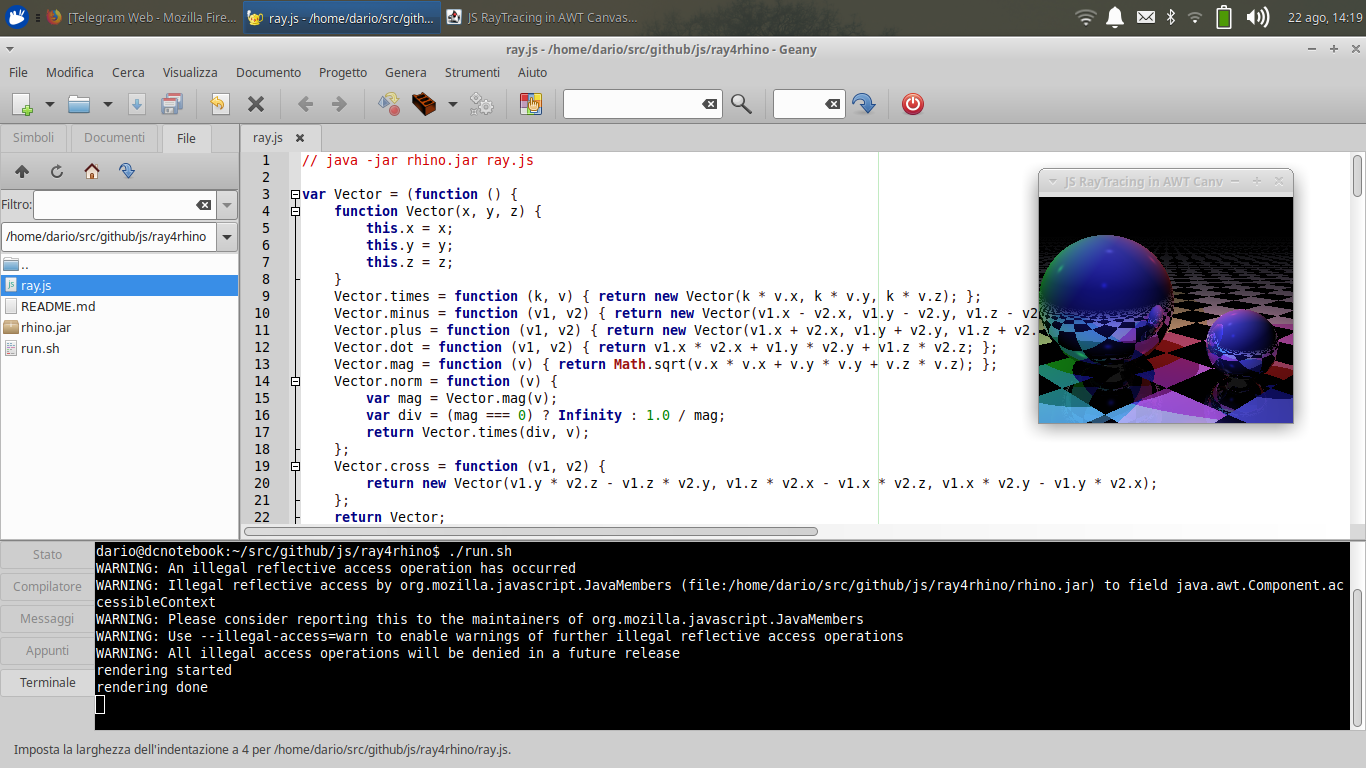
Task: Find text with magnifier icon
Action: pos(741,104)
